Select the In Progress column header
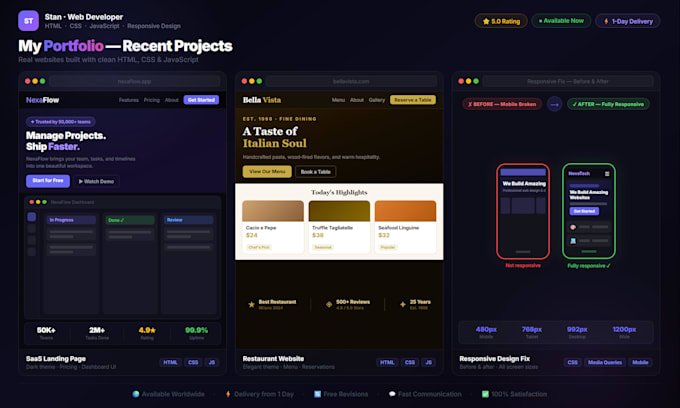Viewport: 680px width, 408px height. point(72,220)
